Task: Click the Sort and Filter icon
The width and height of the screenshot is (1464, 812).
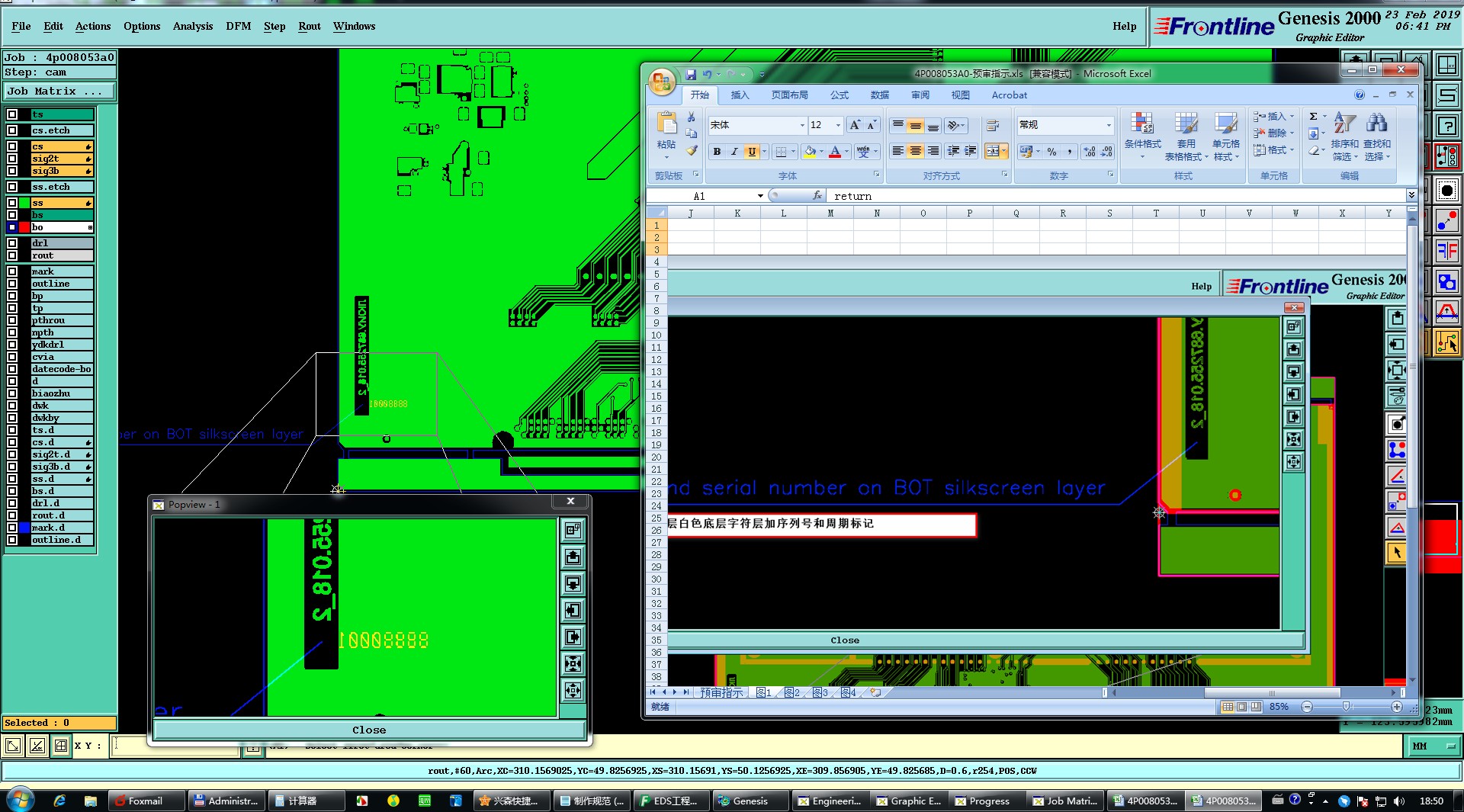Action: click(1344, 124)
